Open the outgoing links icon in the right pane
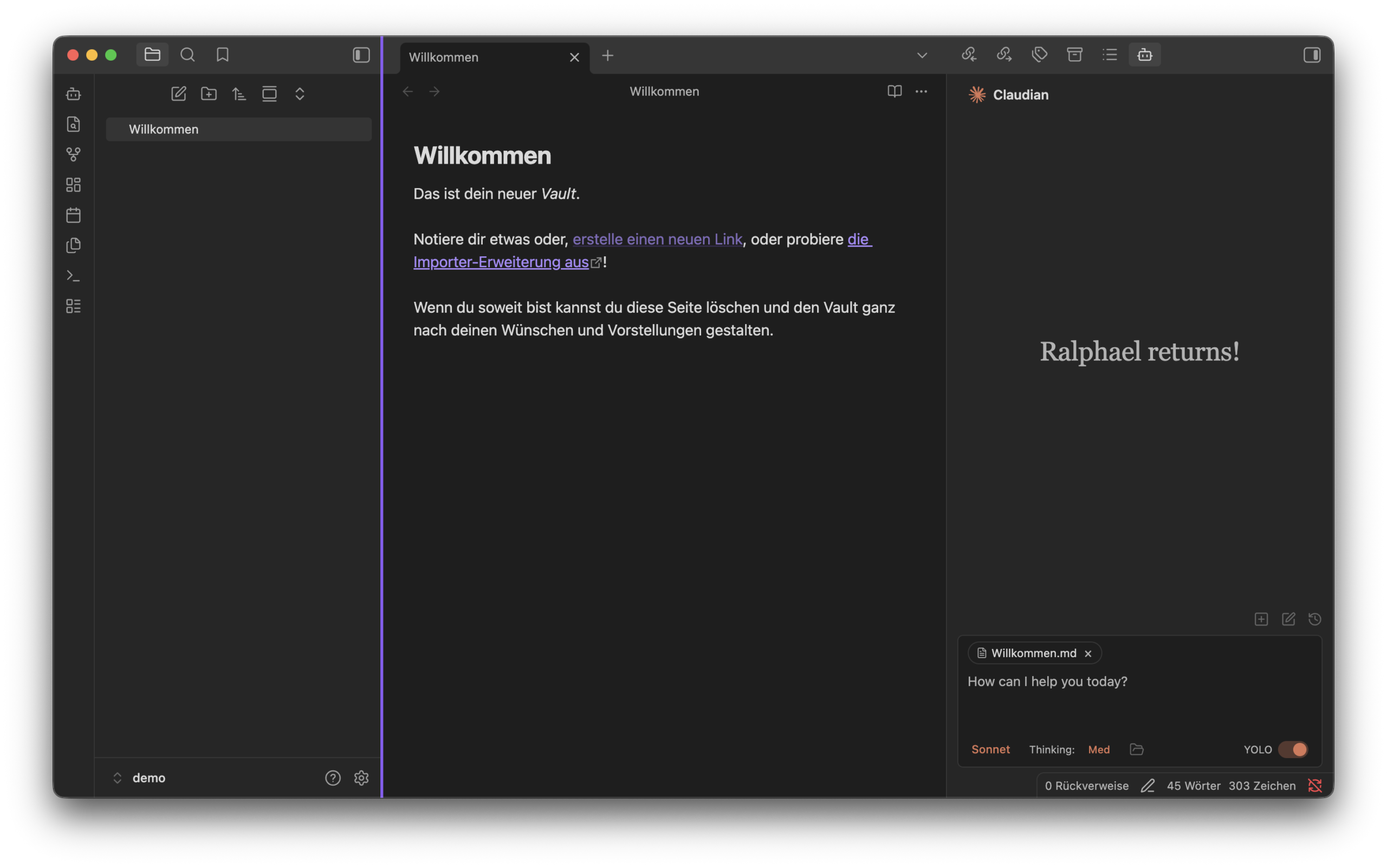The image size is (1387, 868). coord(1003,55)
